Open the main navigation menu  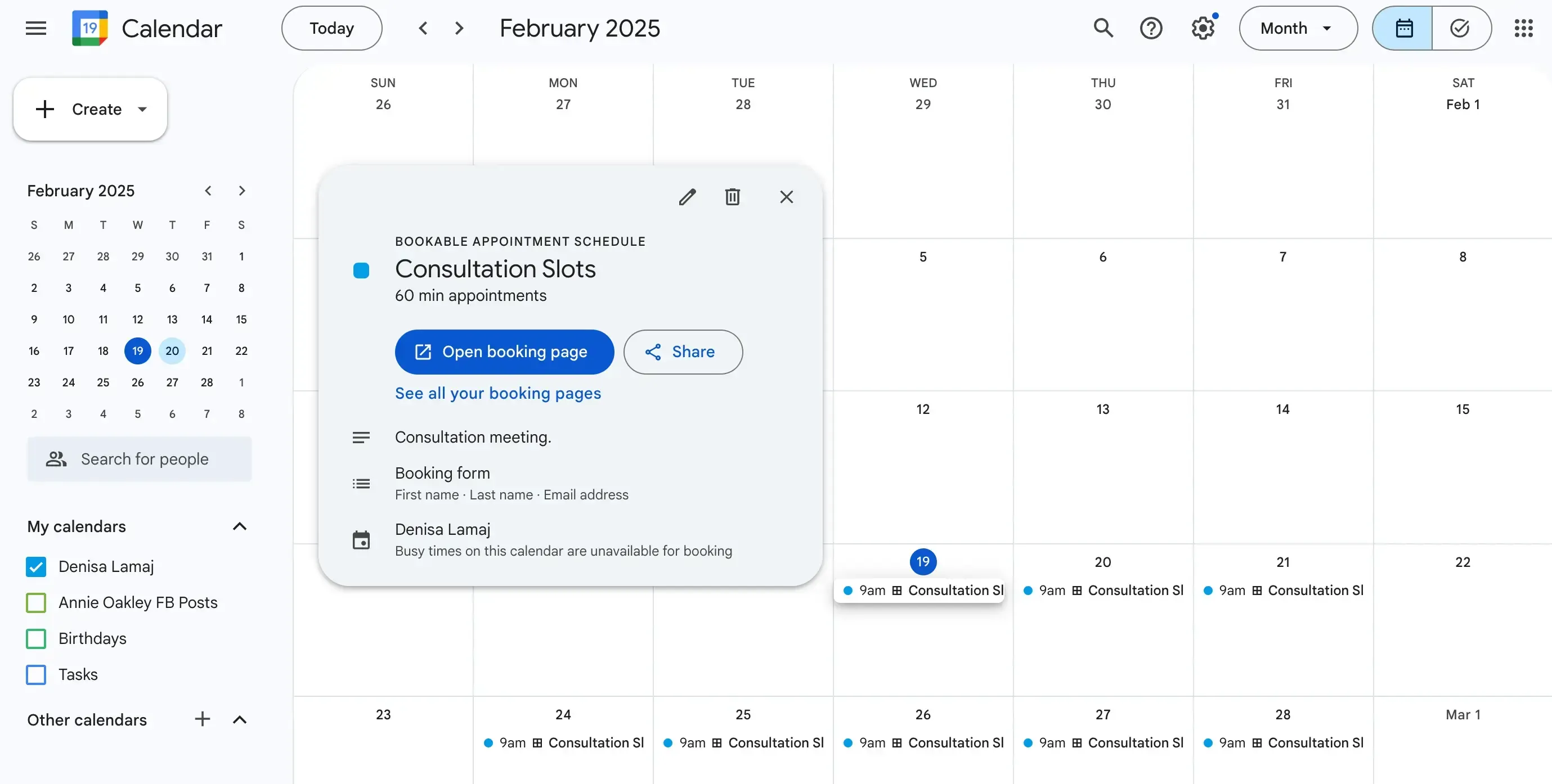click(x=35, y=28)
